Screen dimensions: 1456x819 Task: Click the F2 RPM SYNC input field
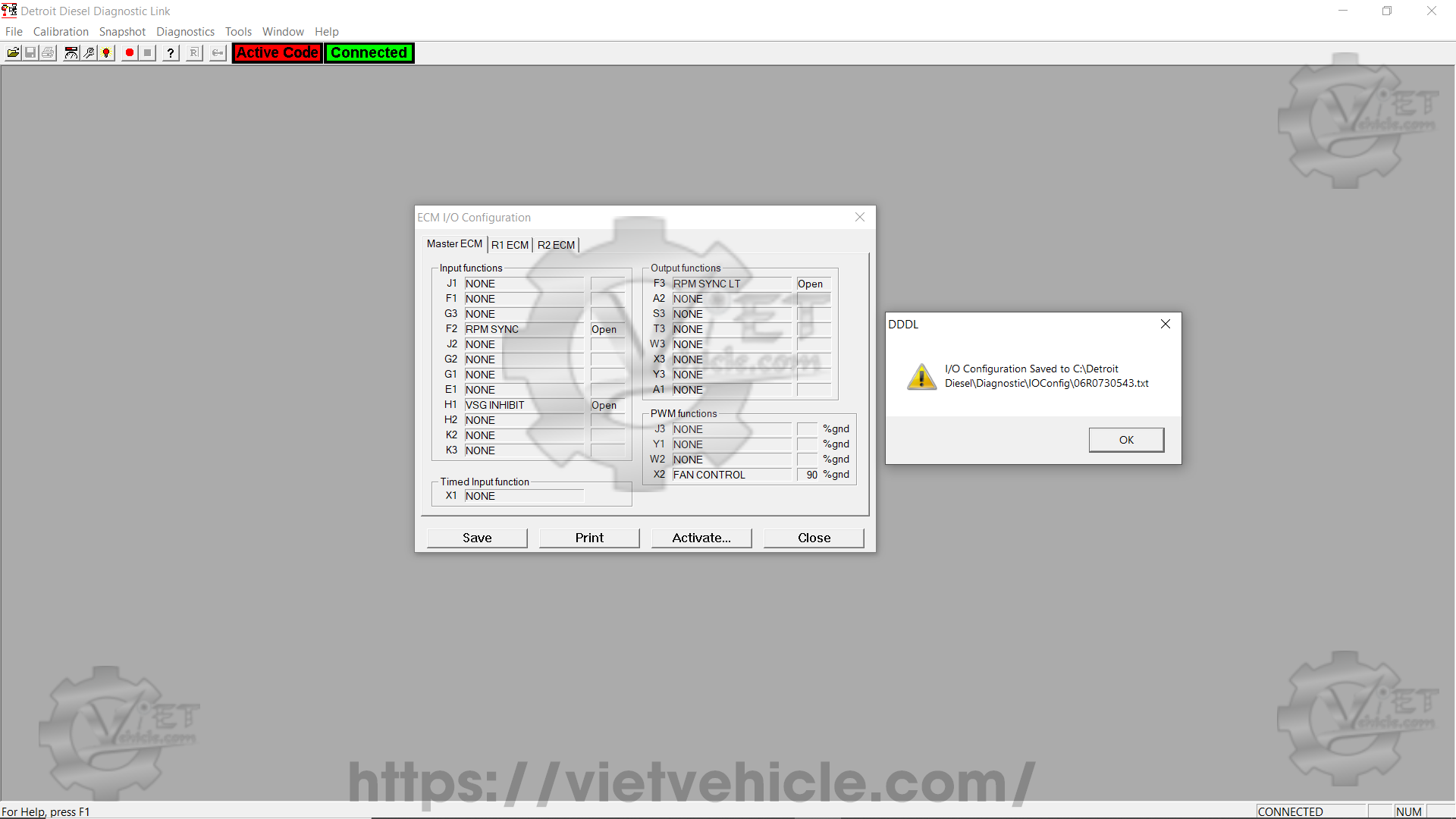(523, 329)
